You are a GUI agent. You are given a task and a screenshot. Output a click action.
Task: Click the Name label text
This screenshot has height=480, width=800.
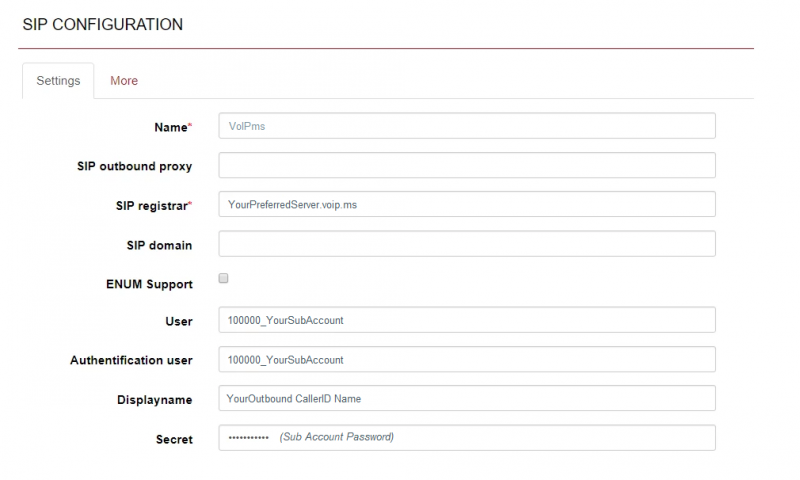pos(173,127)
